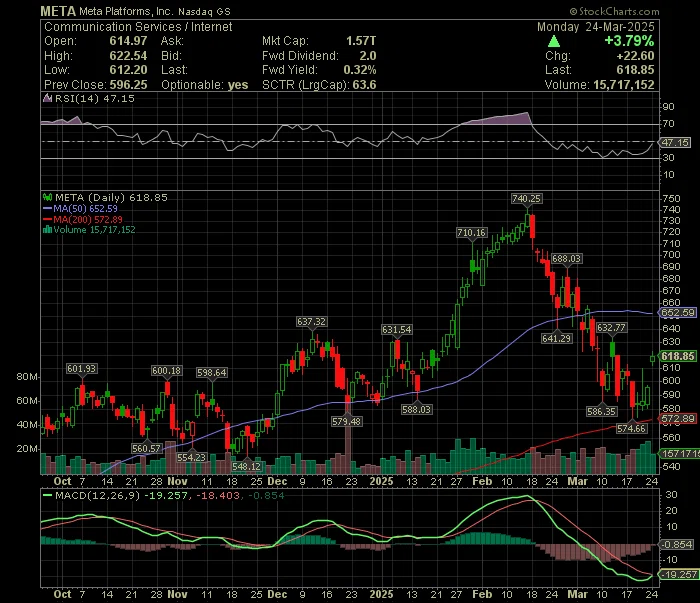Image resolution: width=700 pixels, height=603 pixels.
Task: Click the volume axis tag beside the bars
Action: click(679, 453)
